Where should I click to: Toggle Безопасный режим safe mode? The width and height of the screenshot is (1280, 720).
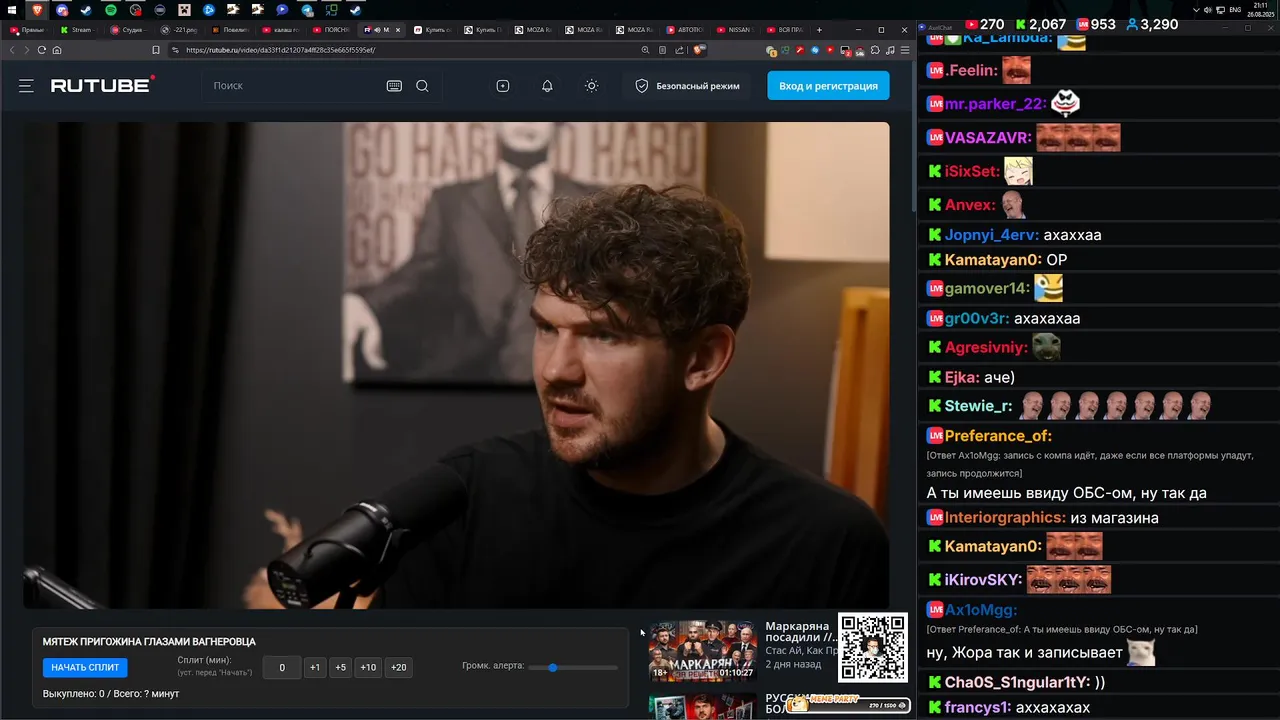[688, 86]
